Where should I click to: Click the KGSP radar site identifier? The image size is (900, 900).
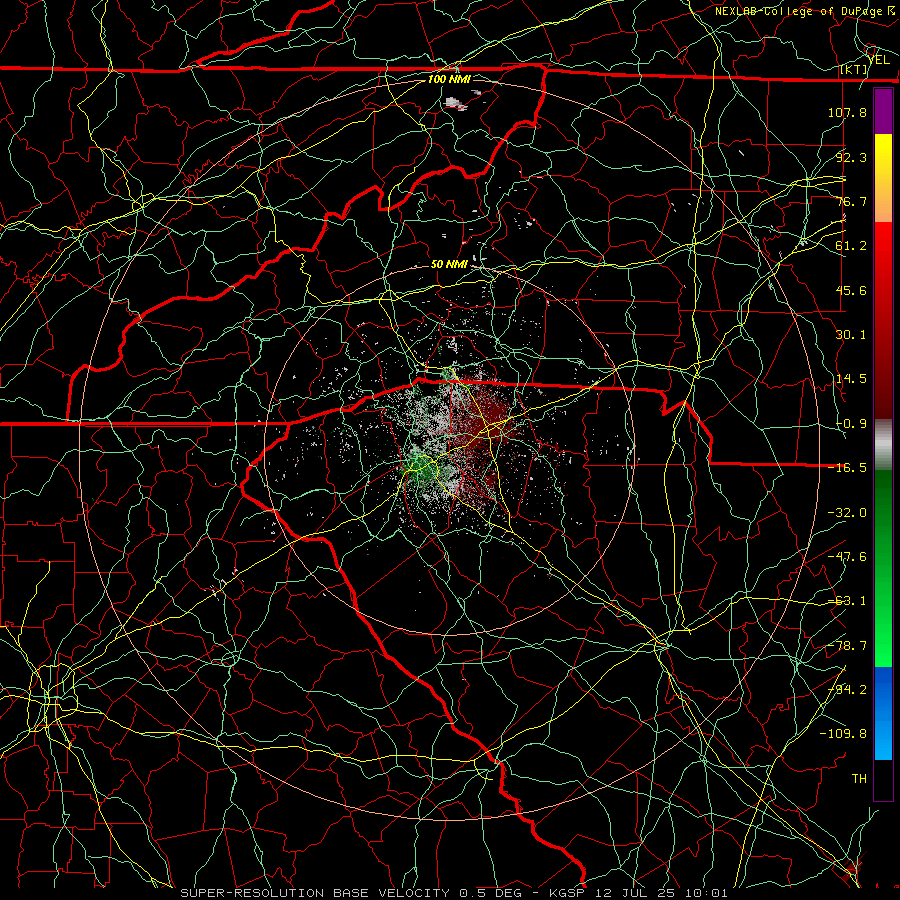click(x=569, y=893)
